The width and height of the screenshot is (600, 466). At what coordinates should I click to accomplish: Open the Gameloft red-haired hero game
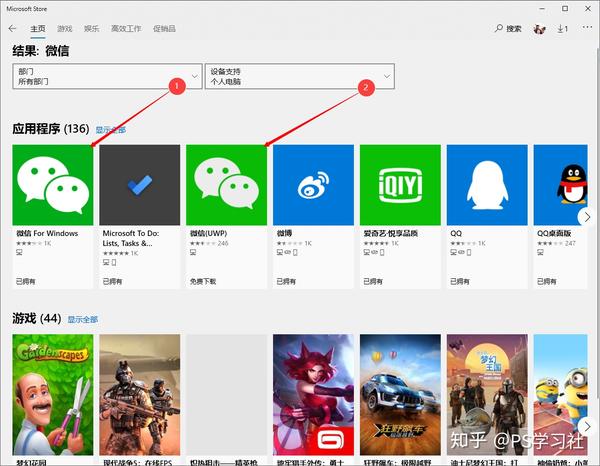coord(313,395)
